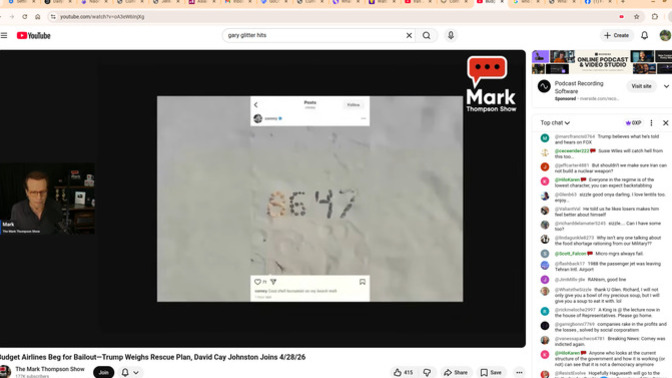Switch to the active YouTube browser tab
The width and height of the screenshot is (672, 378).
tap(490, 3)
